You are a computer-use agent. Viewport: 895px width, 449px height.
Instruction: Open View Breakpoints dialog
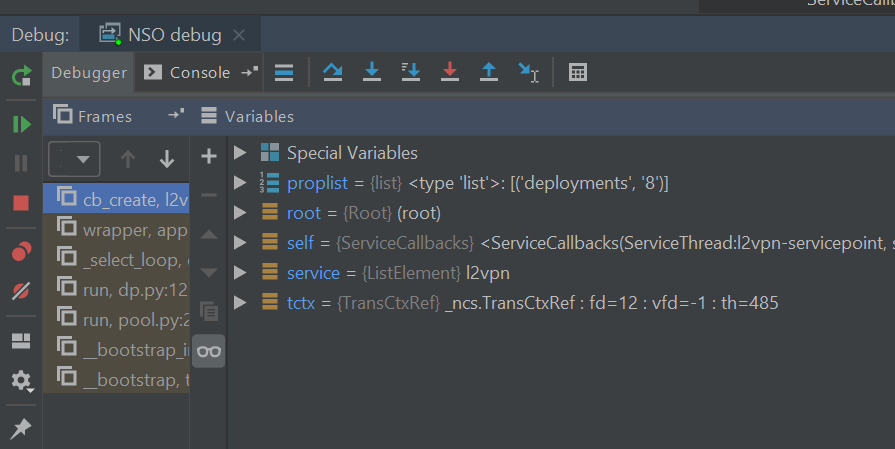tap(21, 251)
